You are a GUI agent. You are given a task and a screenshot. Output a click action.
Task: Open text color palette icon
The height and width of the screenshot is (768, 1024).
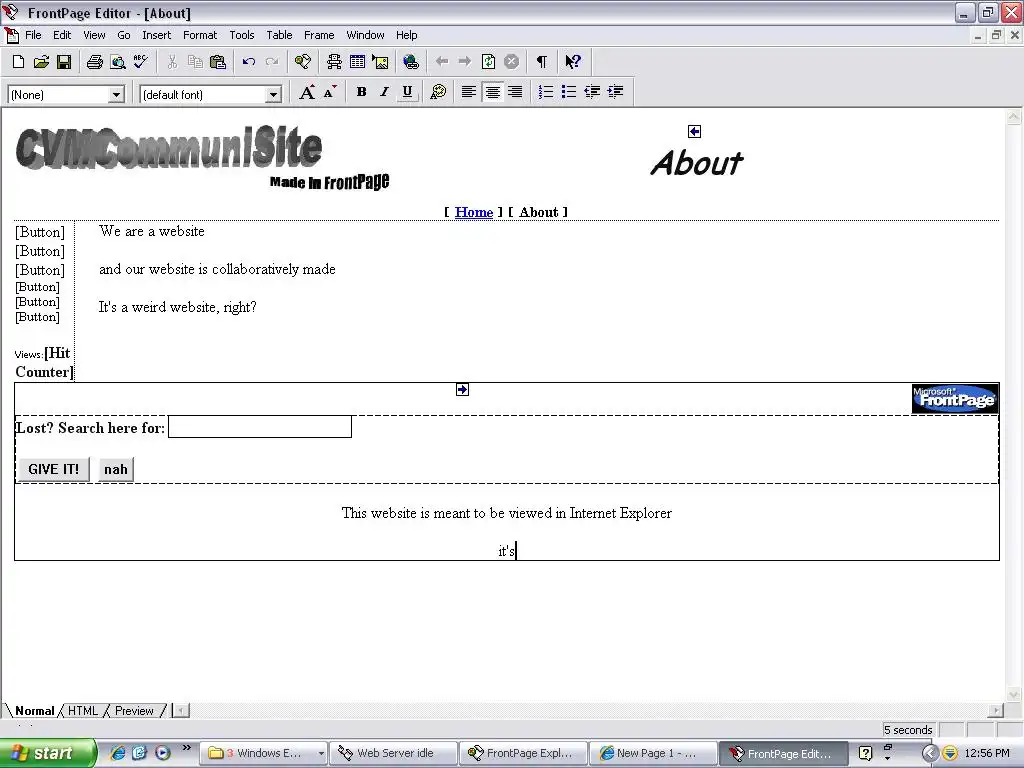click(x=438, y=92)
